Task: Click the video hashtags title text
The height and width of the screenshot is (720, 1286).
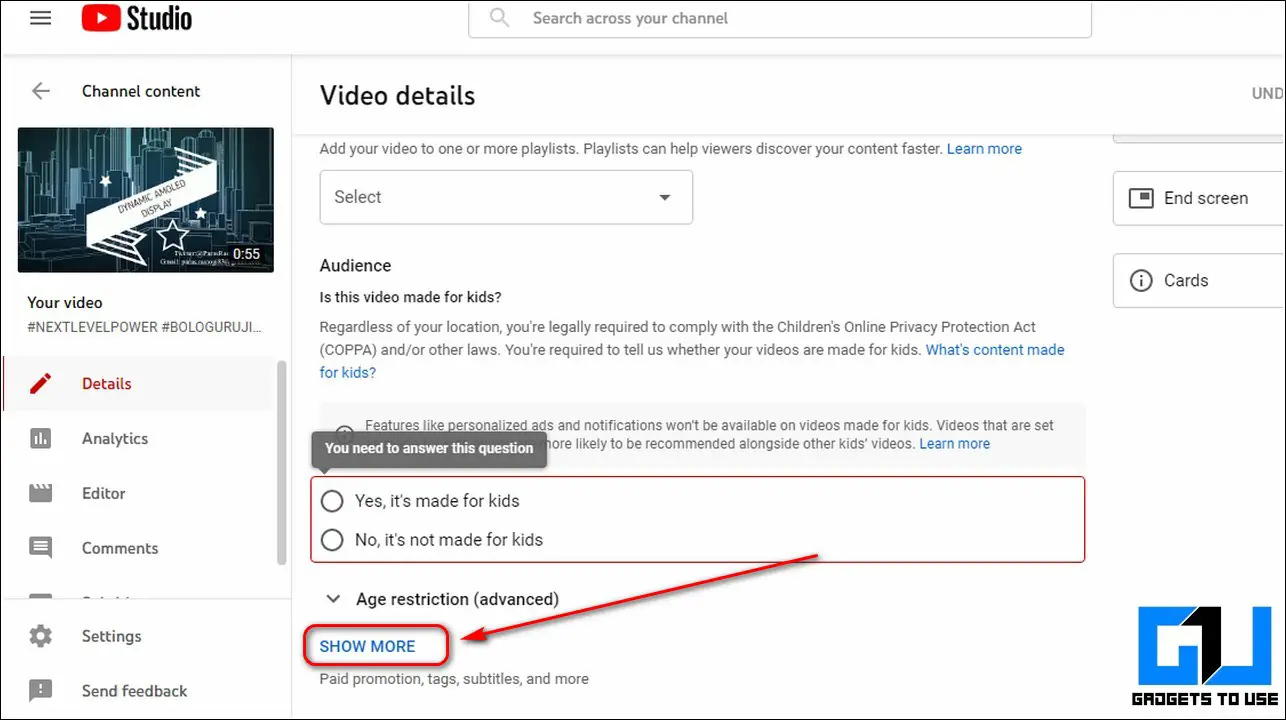Action: point(145,327)
